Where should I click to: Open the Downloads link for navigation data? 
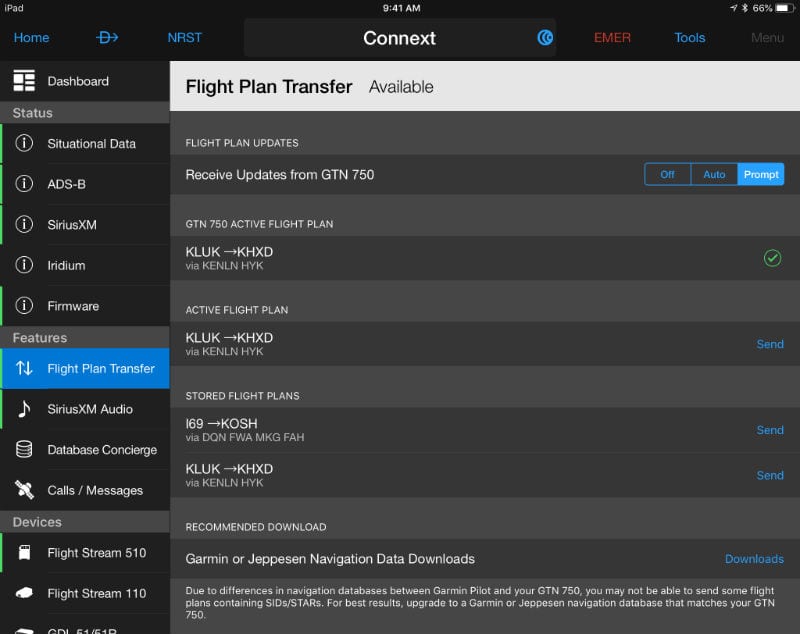click(x=754, y=559)
